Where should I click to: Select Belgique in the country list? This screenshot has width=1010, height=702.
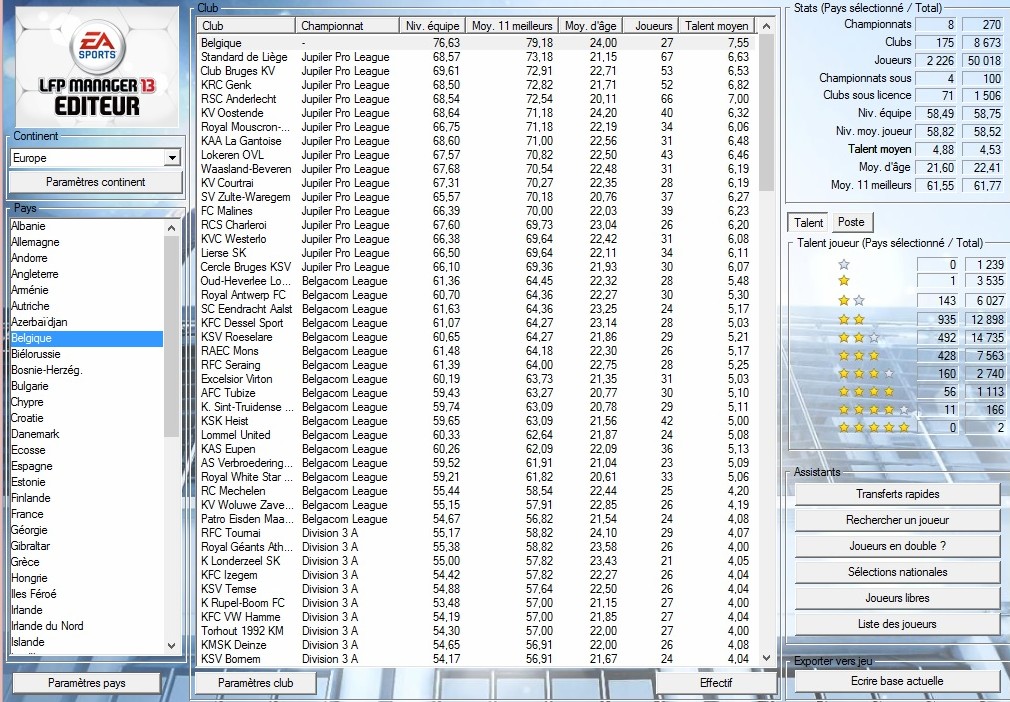[86, 338]
